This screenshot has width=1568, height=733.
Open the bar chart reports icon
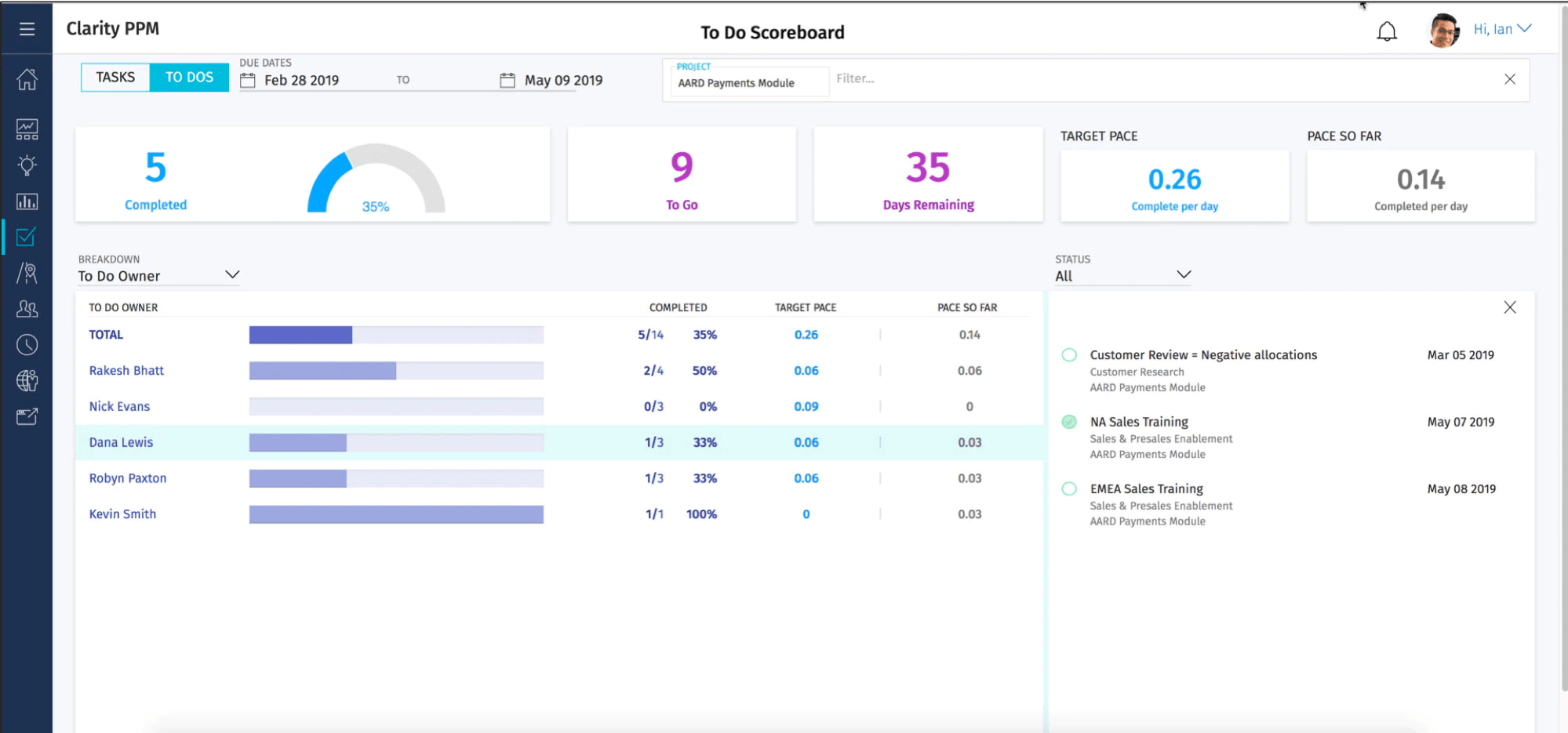(x=27, y=201)
